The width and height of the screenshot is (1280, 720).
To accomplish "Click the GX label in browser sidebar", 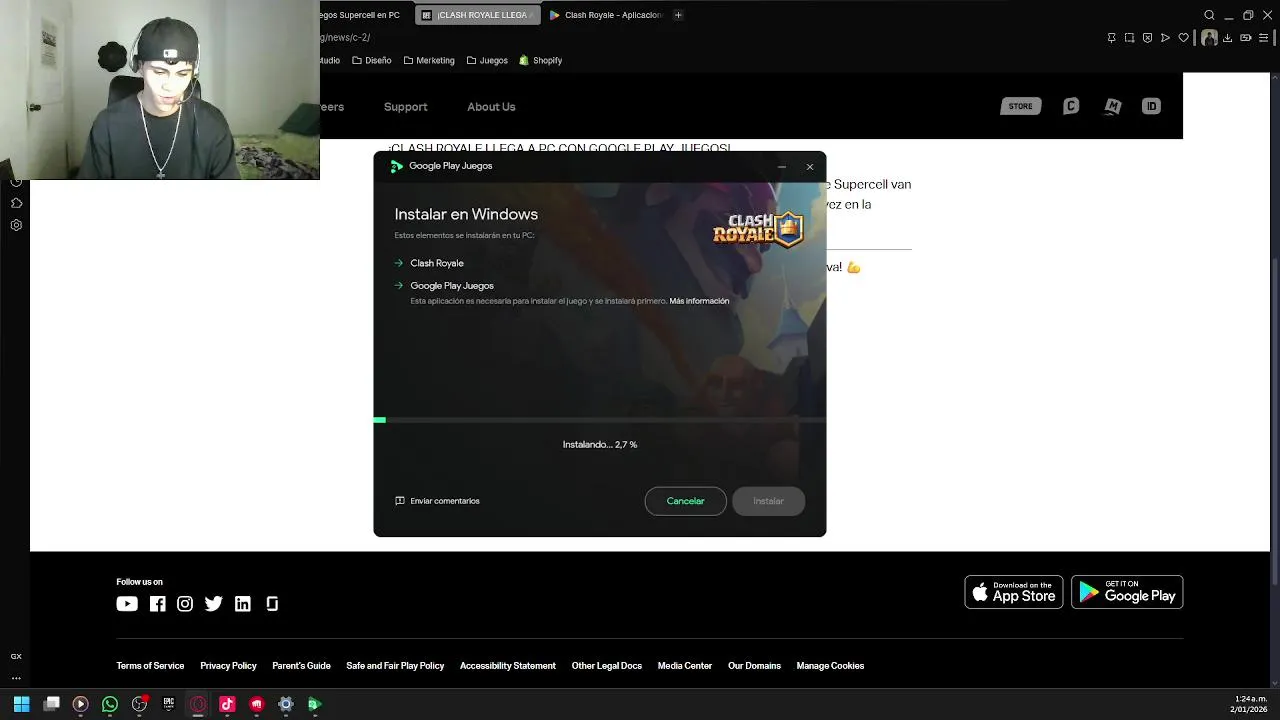I will (16, 656).
